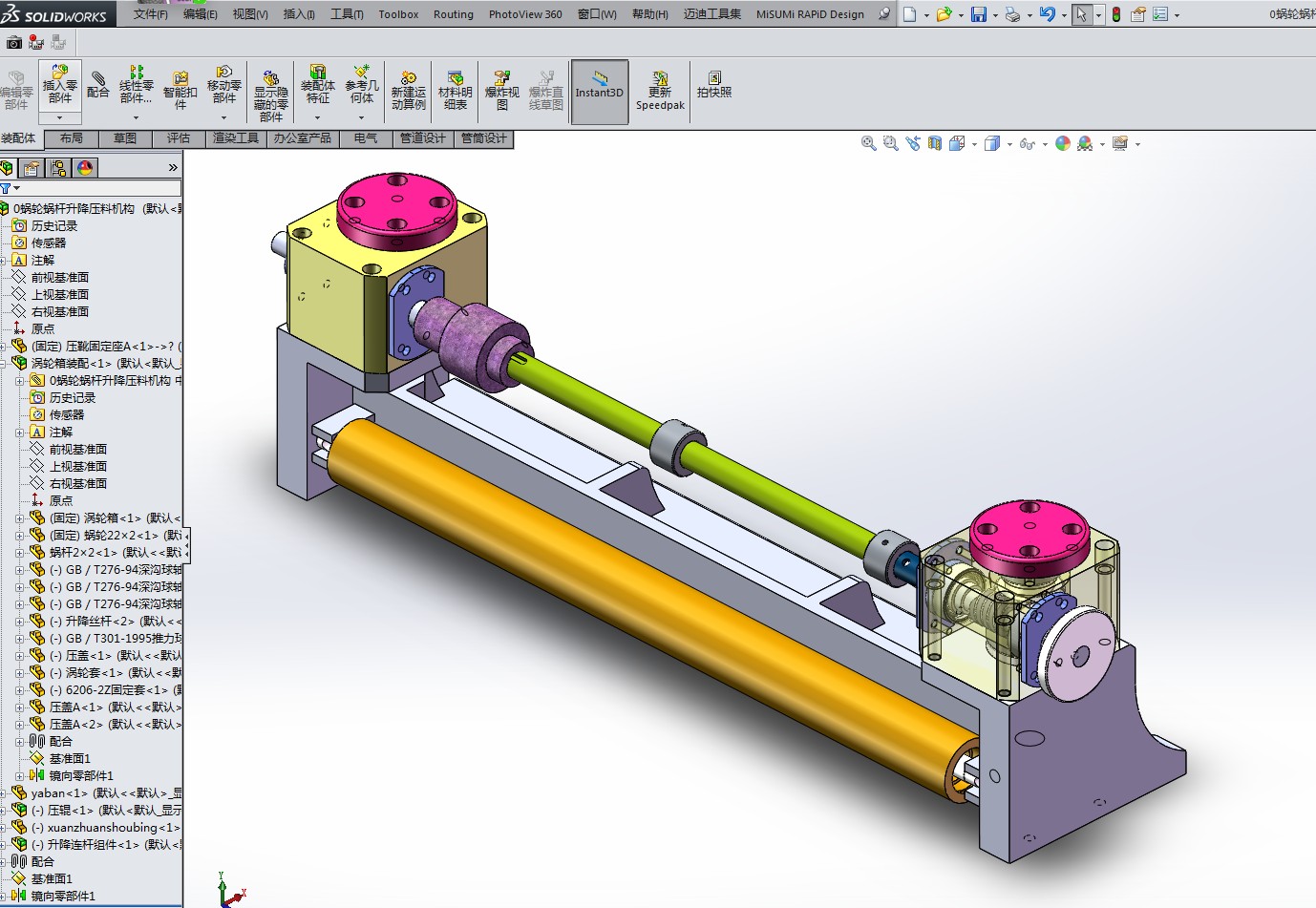The height and width of the screenshot is (908, 1316).
Task: Click Insert Components (插入零部件) tool
Action: (59, 84)
